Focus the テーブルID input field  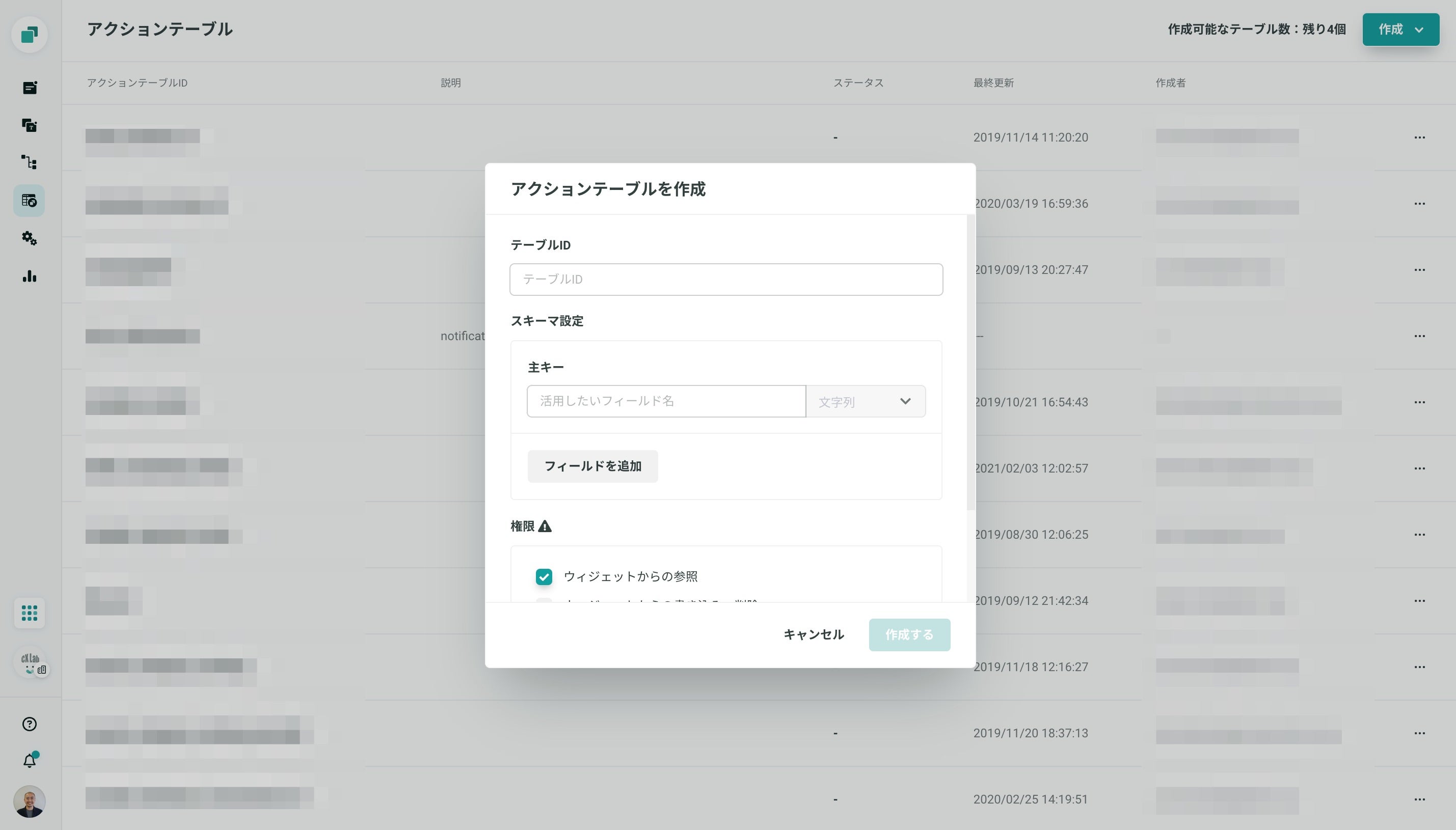click(x=726, y=280)
